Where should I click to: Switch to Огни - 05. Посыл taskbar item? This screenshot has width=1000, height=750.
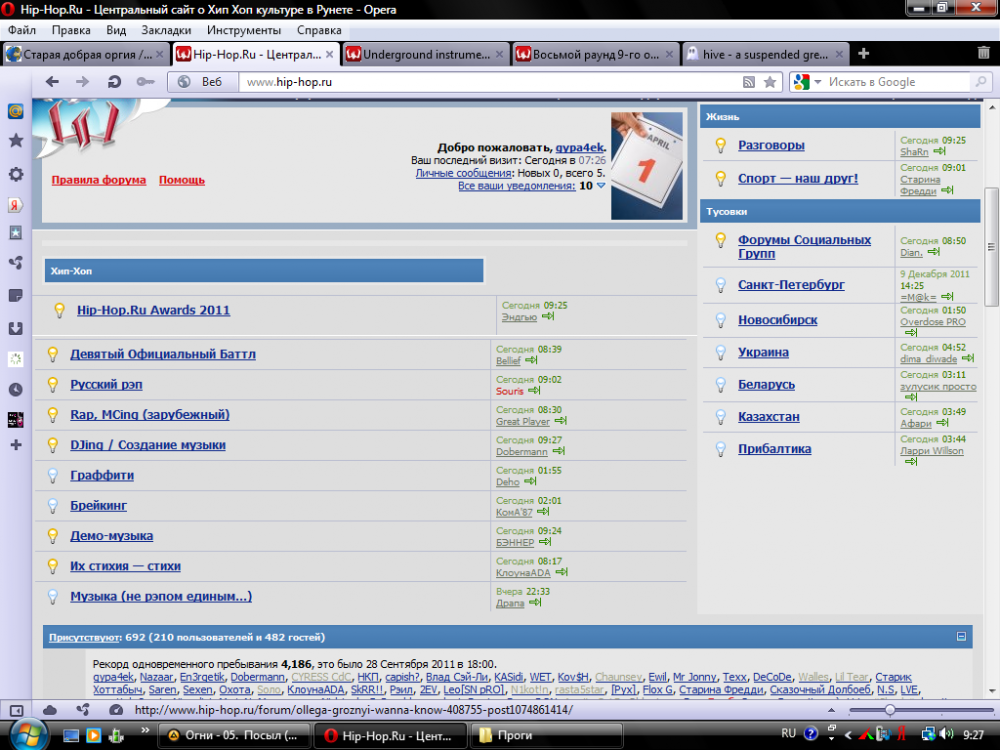click(233, 735)
